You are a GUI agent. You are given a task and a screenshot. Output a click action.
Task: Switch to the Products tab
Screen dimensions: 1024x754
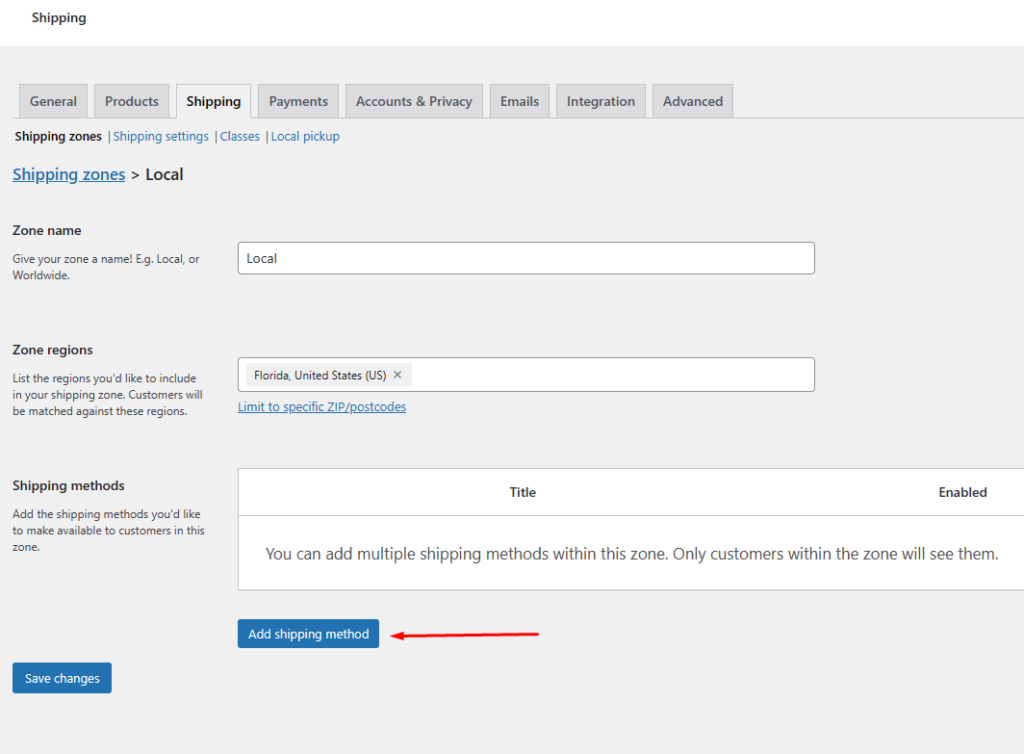coord(131,100)
